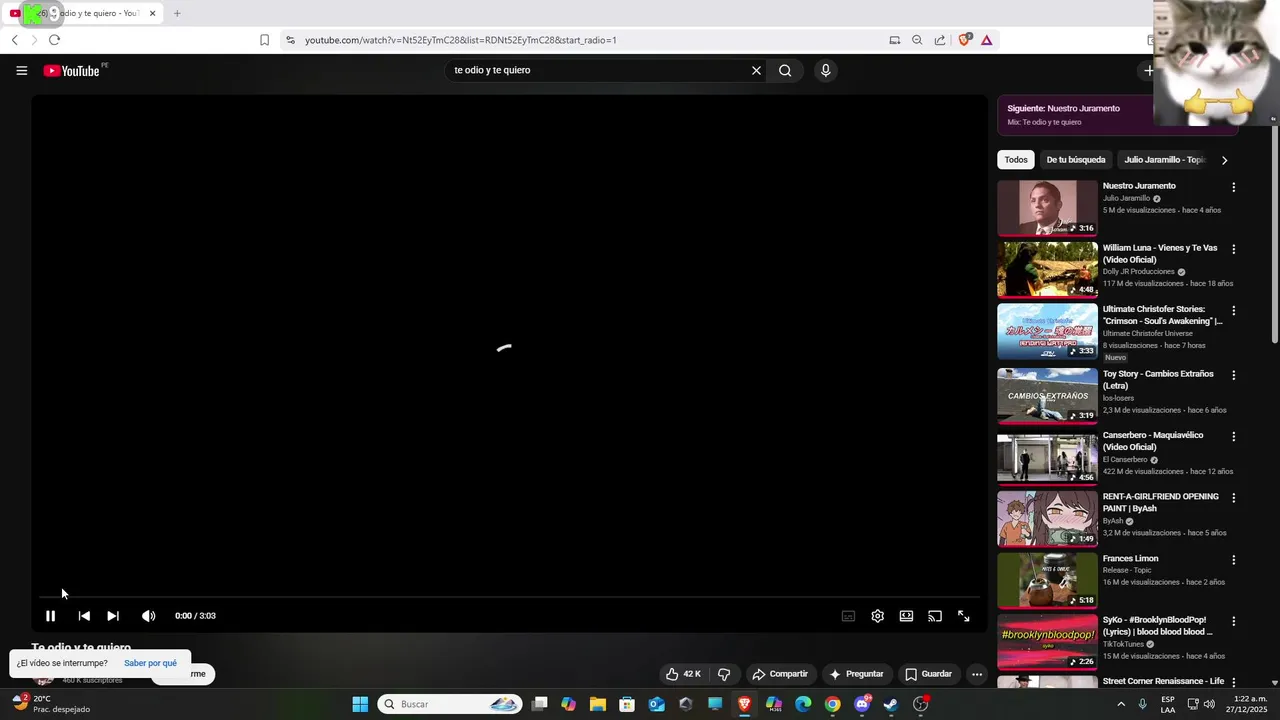
Task: Click 'Frances Limon' video title
Action: coord(1131,559)
